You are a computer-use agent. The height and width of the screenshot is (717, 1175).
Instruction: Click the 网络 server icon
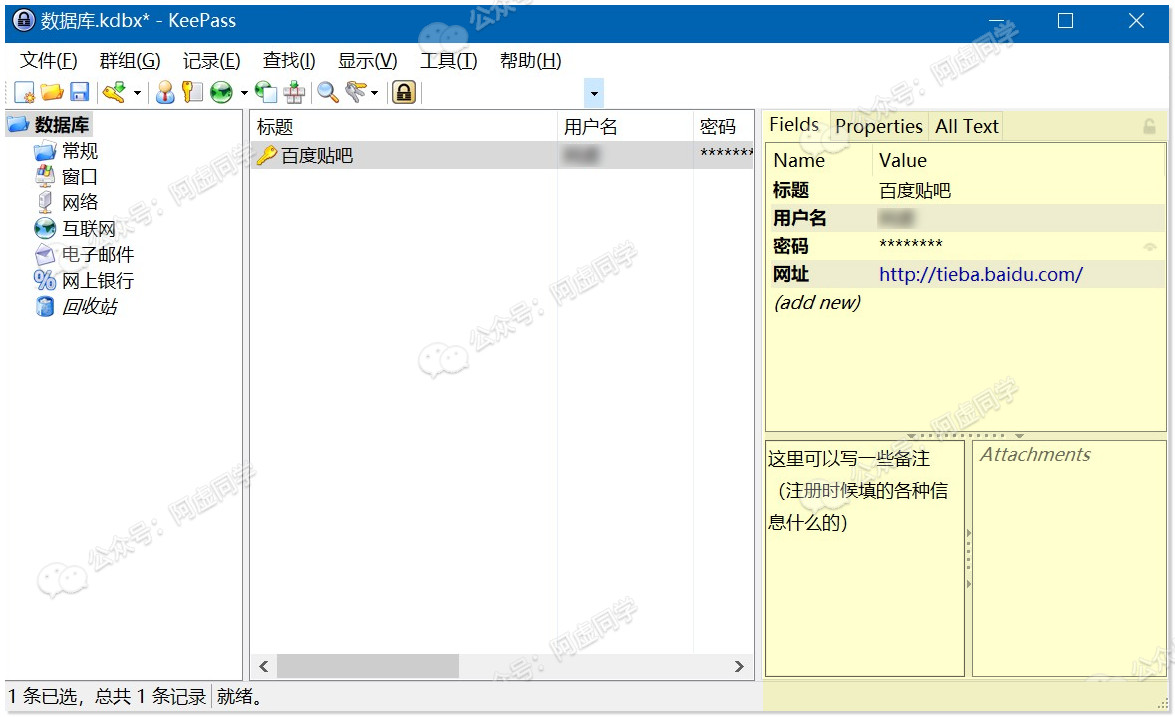[x=45, y=202]
